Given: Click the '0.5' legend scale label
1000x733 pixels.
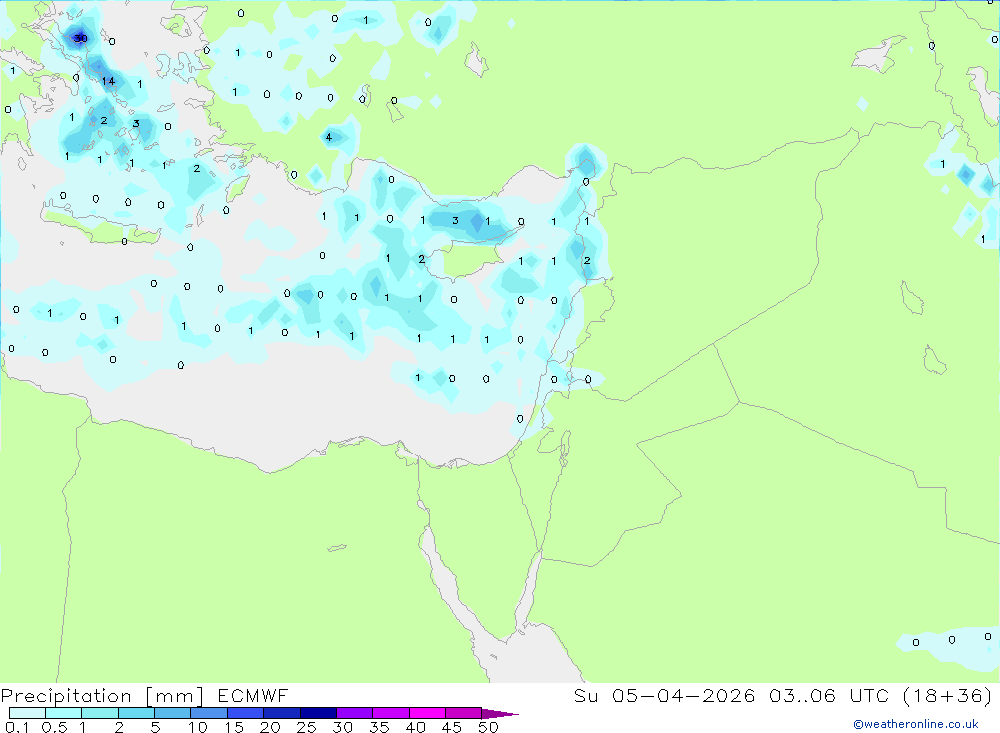Looking at the screenshot, I should point(54,727).
